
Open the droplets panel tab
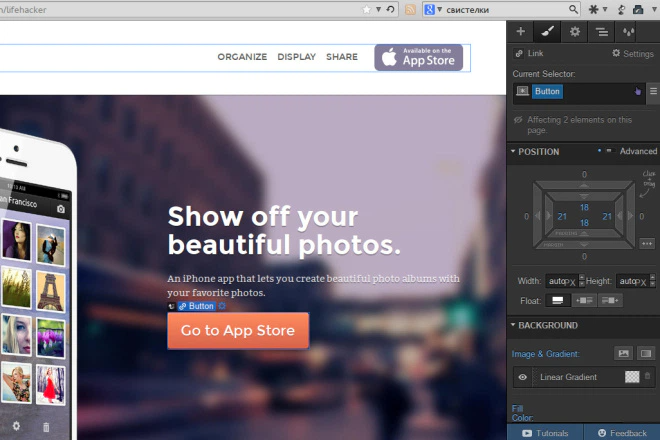629,31
